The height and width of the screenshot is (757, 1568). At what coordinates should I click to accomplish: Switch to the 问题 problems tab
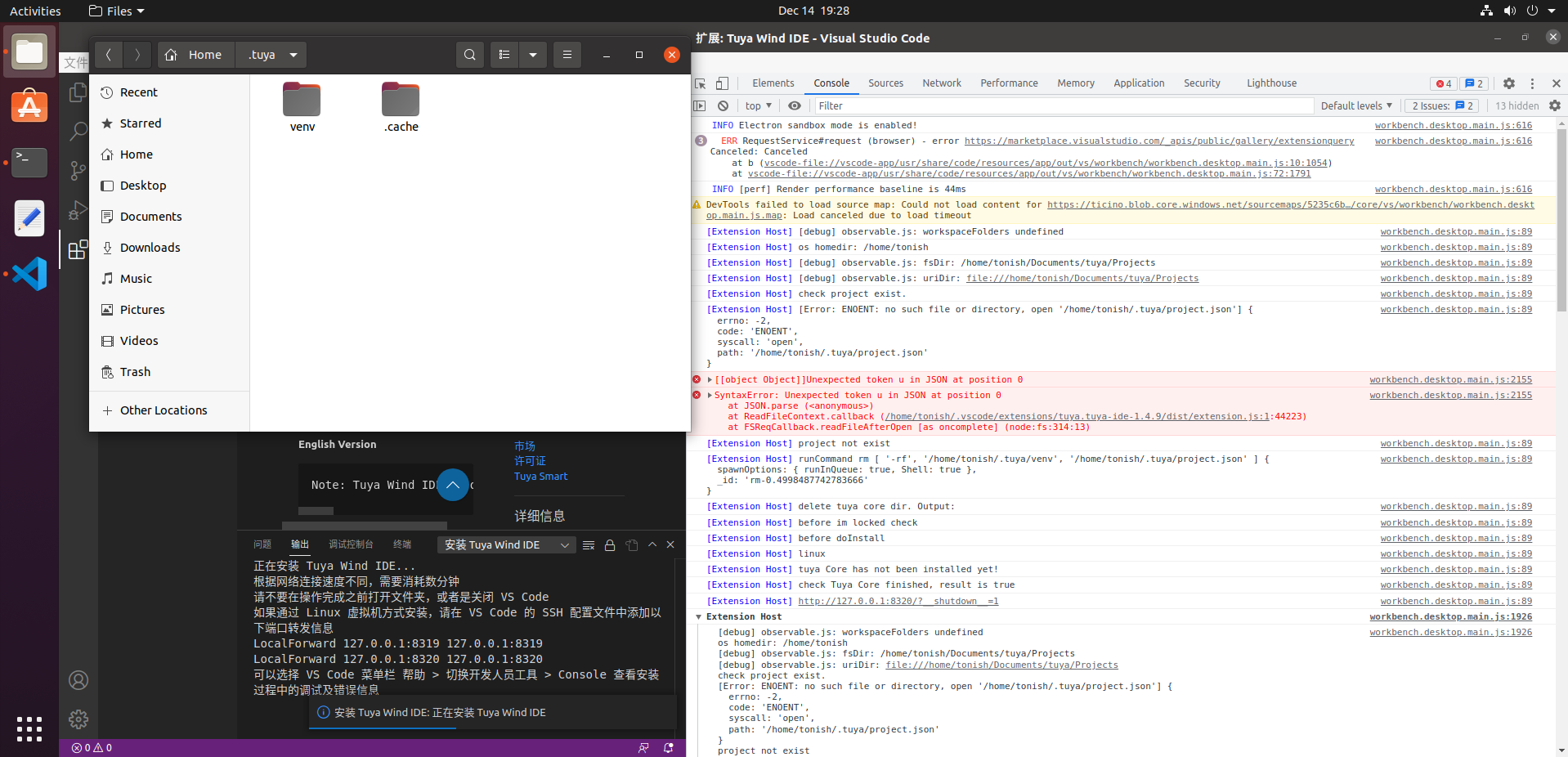tap(262, 544)
